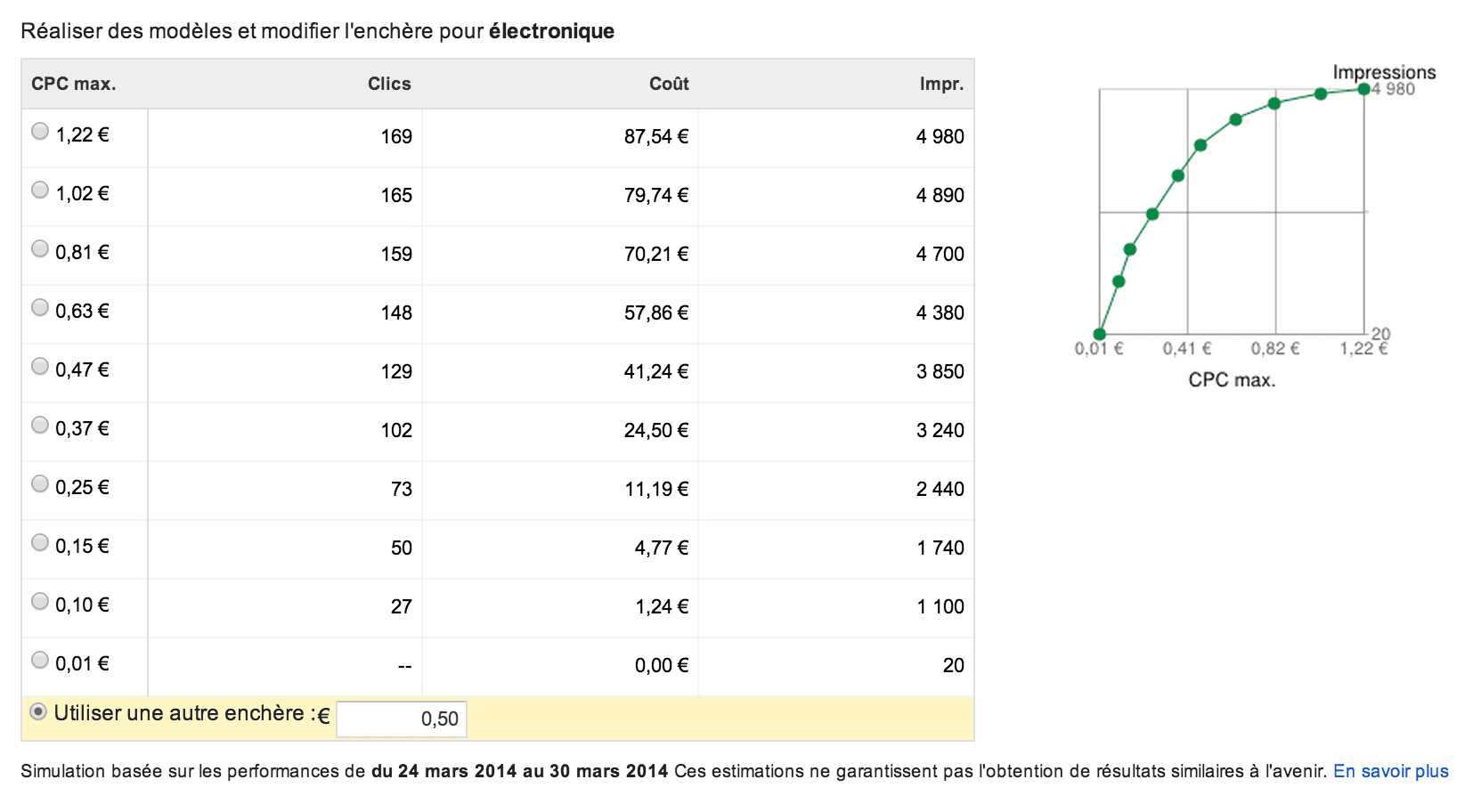Click the cost cell 57,86 €
Viewport: 1473px width, 812px height.
click(x=656, y=313)
